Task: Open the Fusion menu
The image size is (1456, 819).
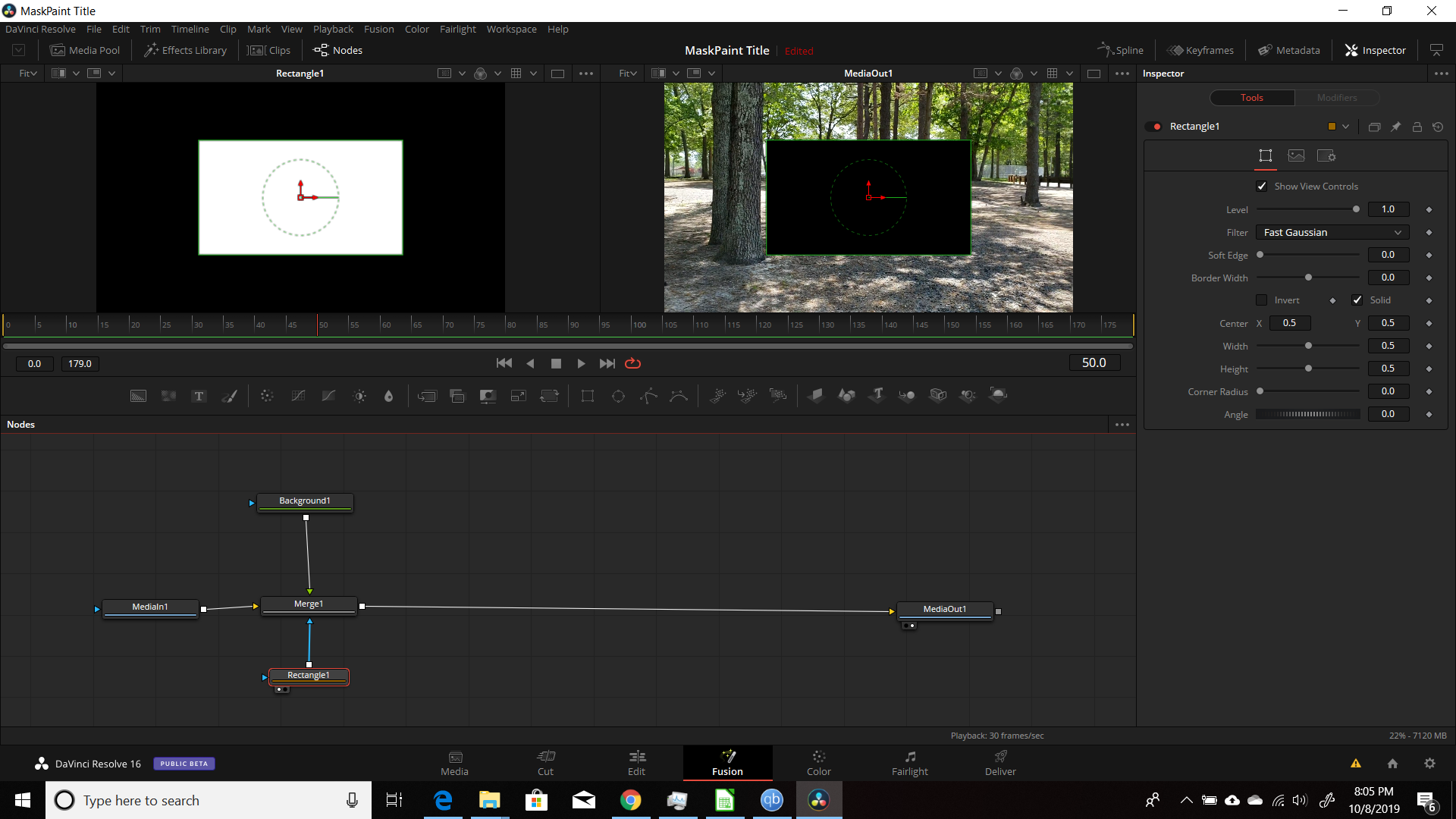Action: (x=378, y=29)
